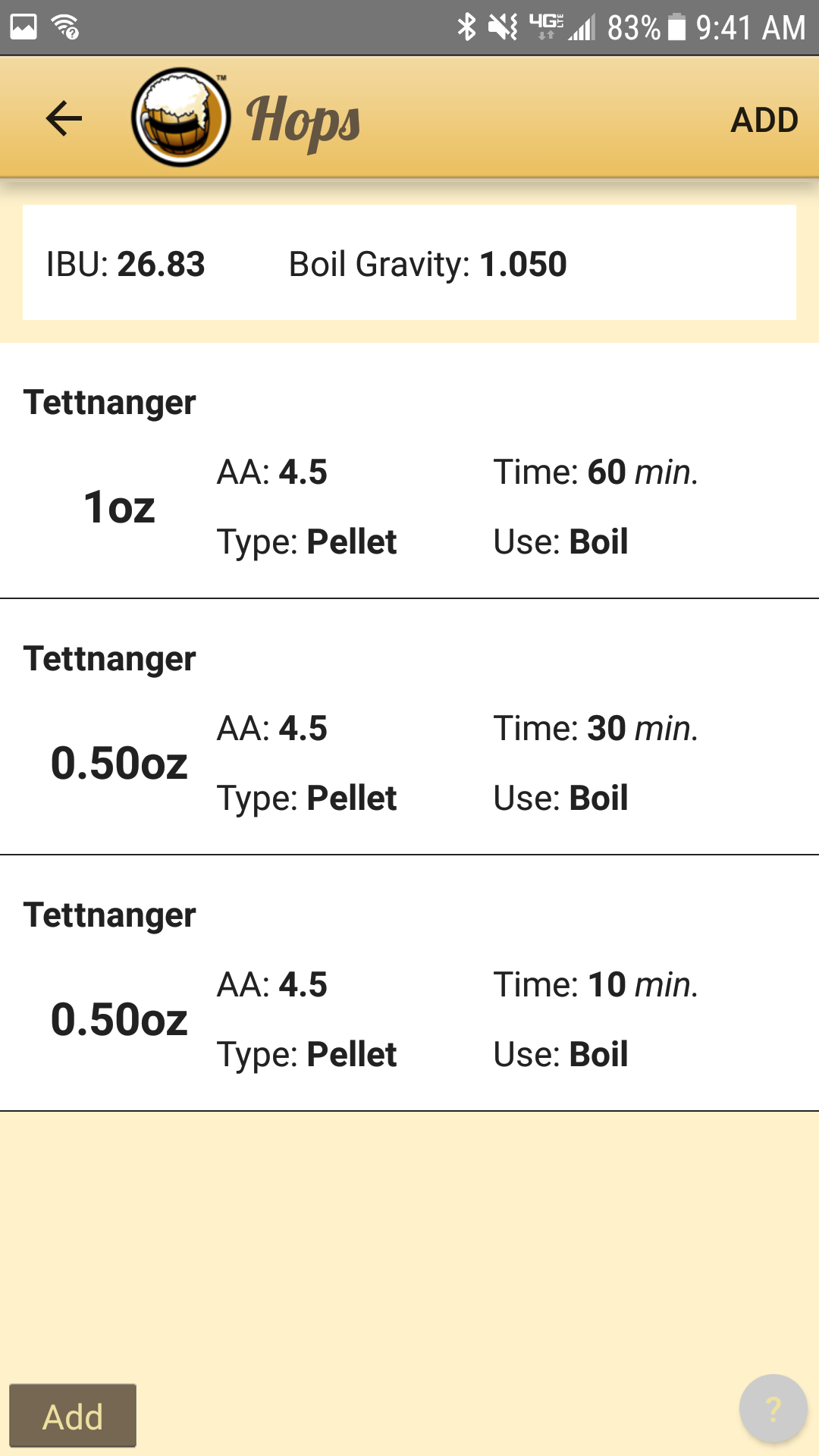Tap the back arrow icon
The width and height of the screenshot is (819, 1456).
pyautogui.click(x=64, y=119)
